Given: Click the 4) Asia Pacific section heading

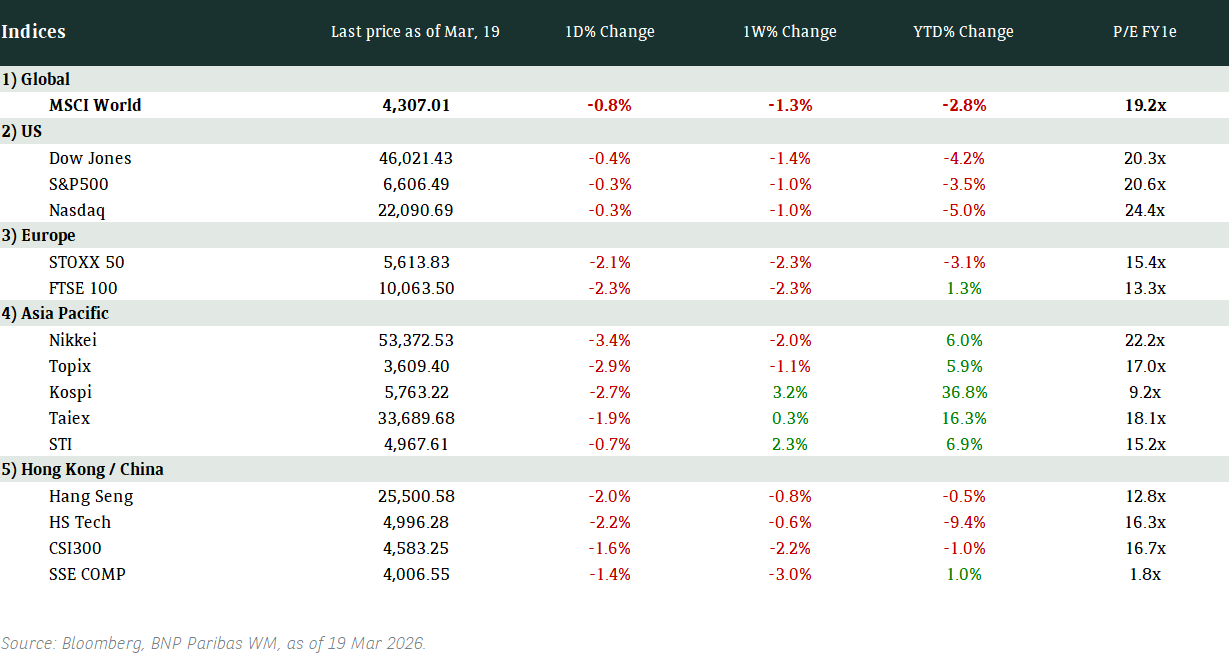Looking at the screenshot, I should click(55, 313).
